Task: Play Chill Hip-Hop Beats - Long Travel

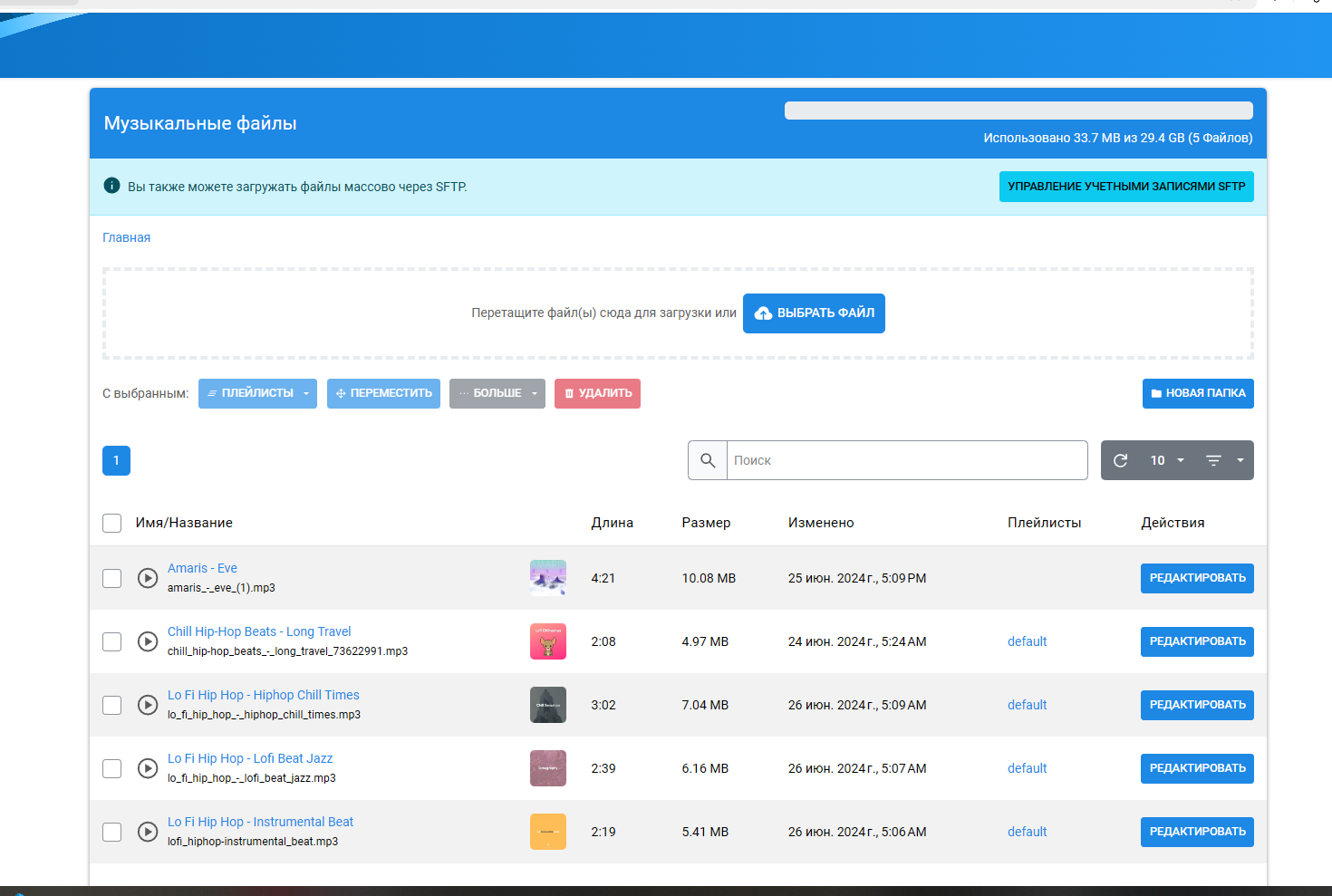Action: [148, 641]
